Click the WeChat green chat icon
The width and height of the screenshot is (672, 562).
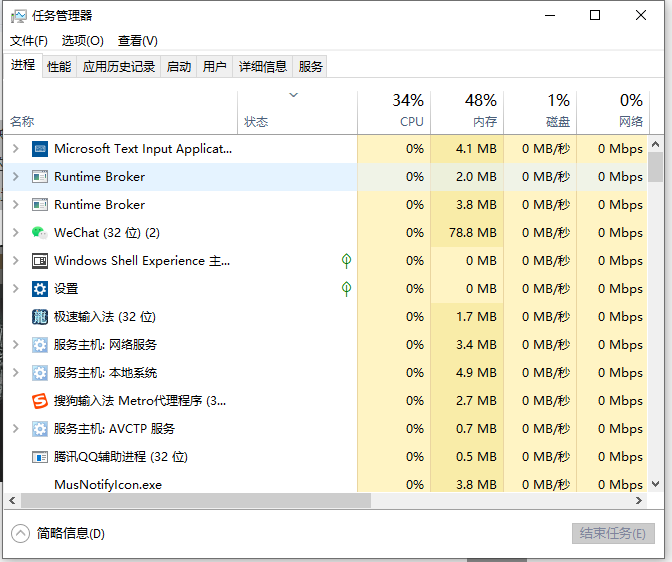(x=40, y=233)
